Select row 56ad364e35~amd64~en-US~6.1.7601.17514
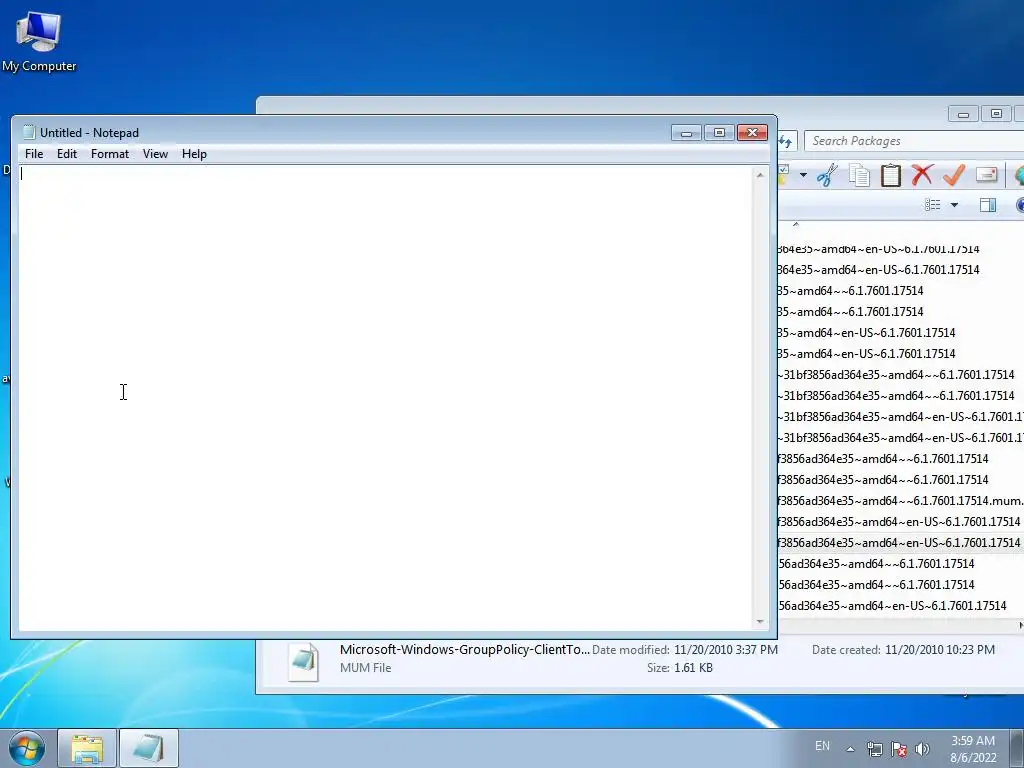Screen dimensions: 1024x768 tap(893, 606)
